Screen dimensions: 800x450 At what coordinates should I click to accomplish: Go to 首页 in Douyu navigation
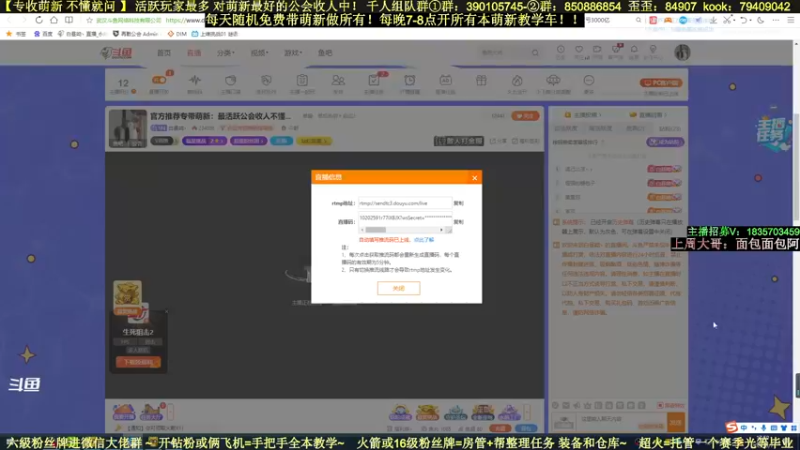tap(164, 53)
